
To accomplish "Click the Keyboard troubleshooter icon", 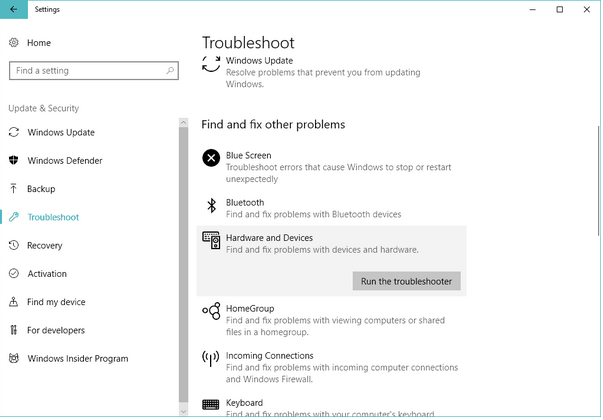I will click(211, 405).
